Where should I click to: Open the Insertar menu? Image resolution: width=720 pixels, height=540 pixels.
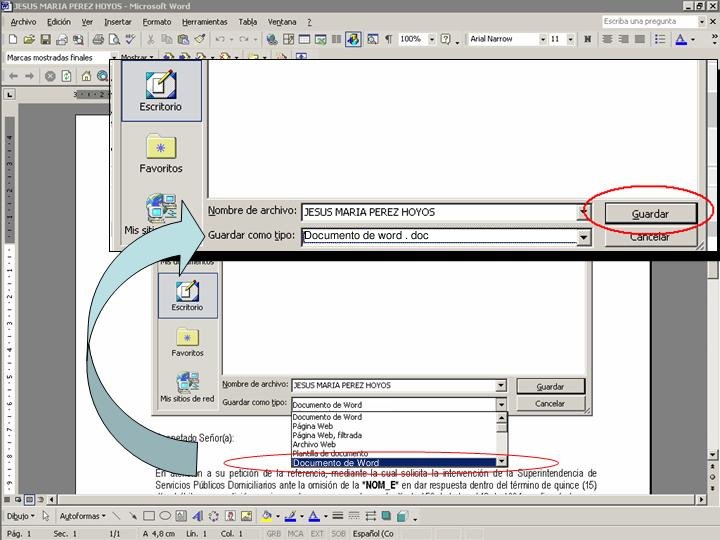tap(118, 22)
